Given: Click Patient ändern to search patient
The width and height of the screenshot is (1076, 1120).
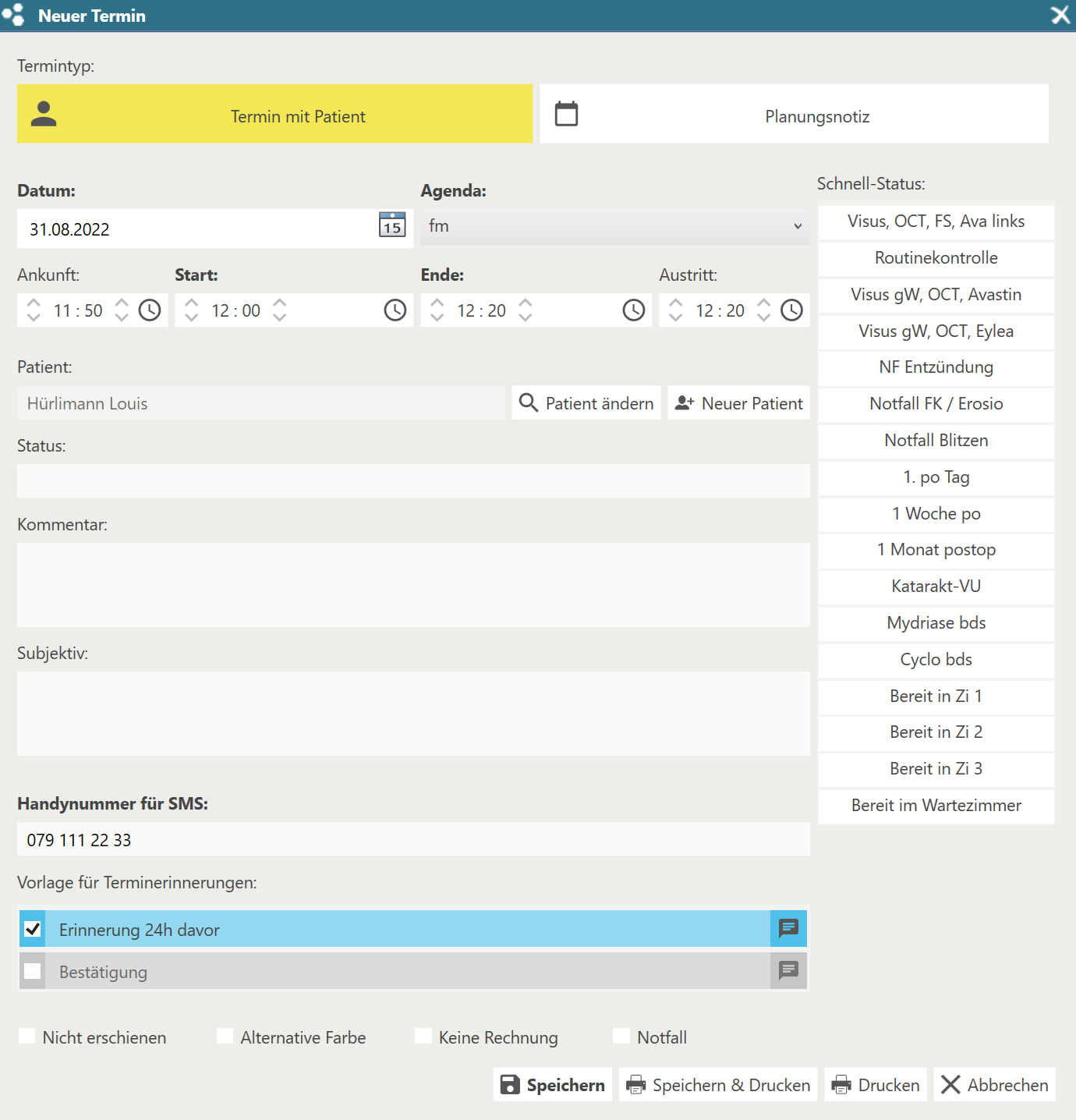Looking at the screenshot, I should pyautogui.click(x=586, y=403).
